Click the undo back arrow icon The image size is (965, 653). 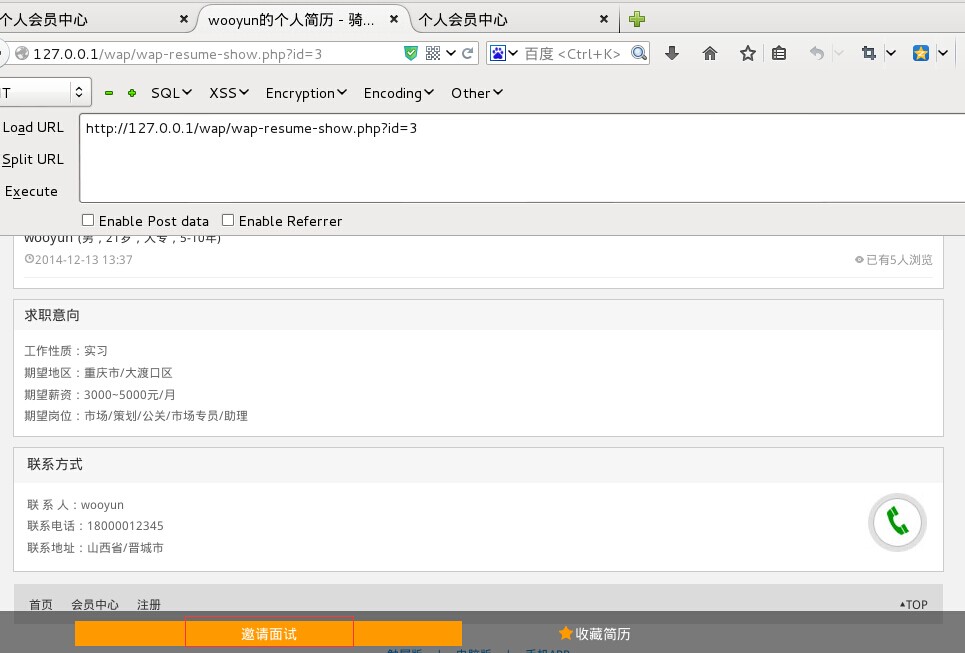click(817, 54)
